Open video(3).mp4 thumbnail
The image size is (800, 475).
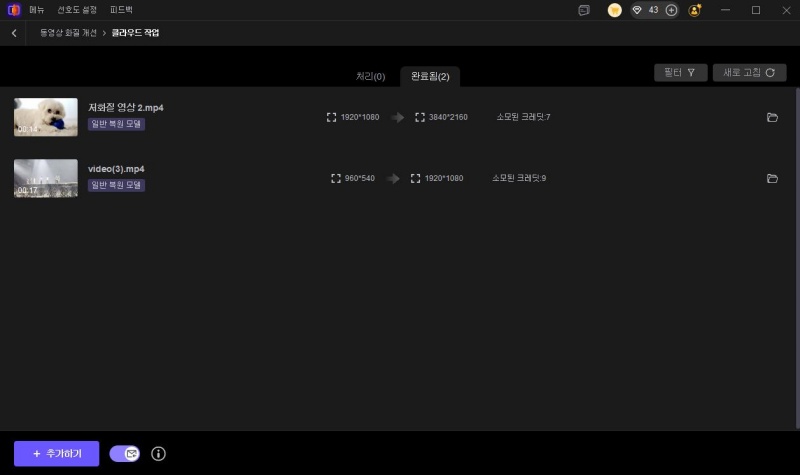[46, 179]
